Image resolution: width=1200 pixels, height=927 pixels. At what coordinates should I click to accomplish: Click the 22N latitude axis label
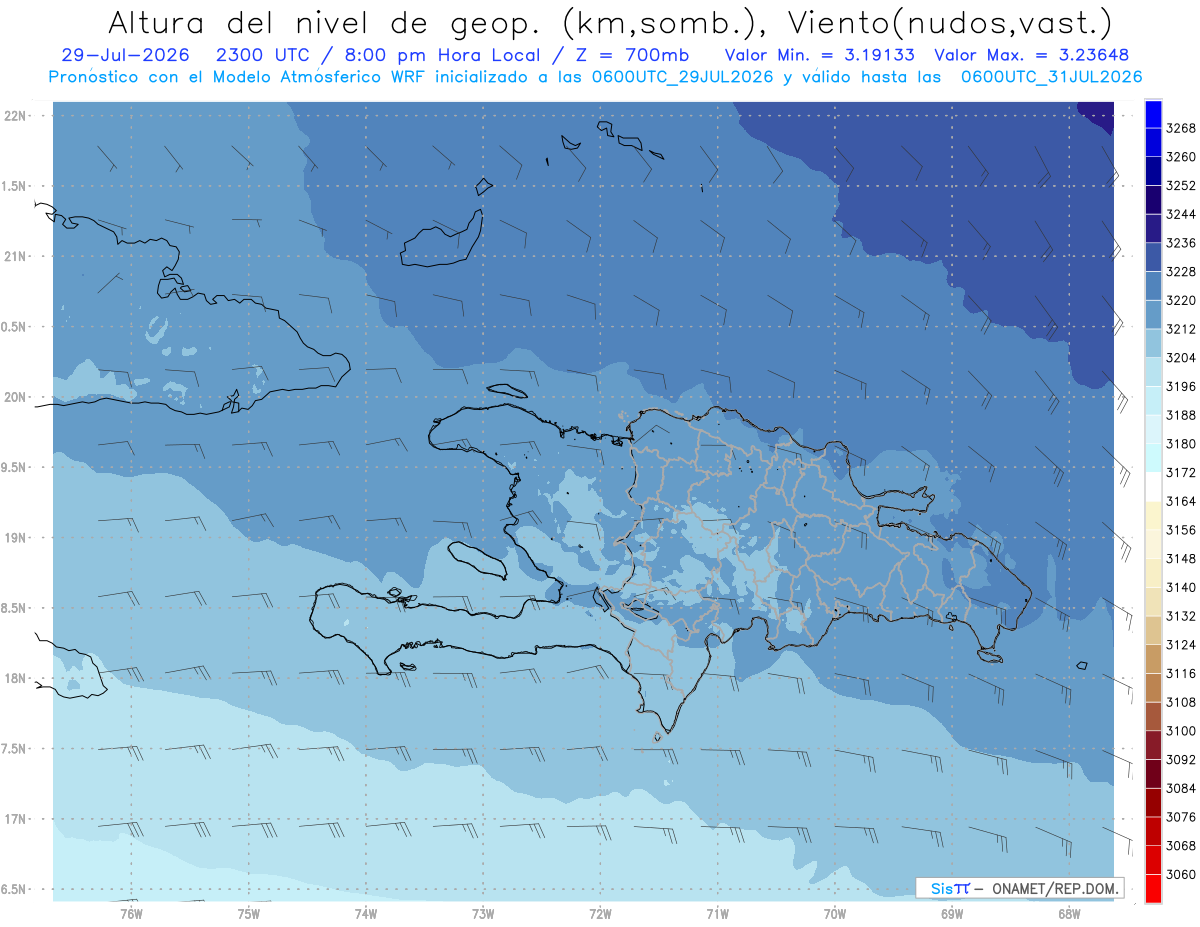(16, 115)
